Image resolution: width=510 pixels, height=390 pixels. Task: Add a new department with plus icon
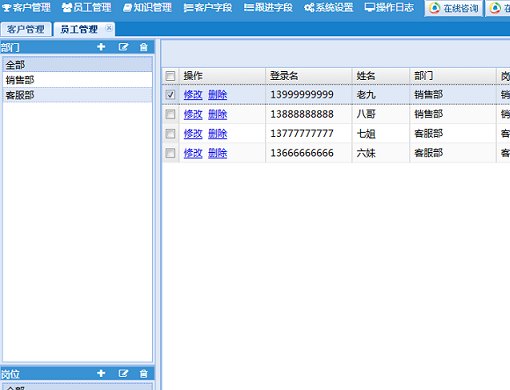[101, 47]
